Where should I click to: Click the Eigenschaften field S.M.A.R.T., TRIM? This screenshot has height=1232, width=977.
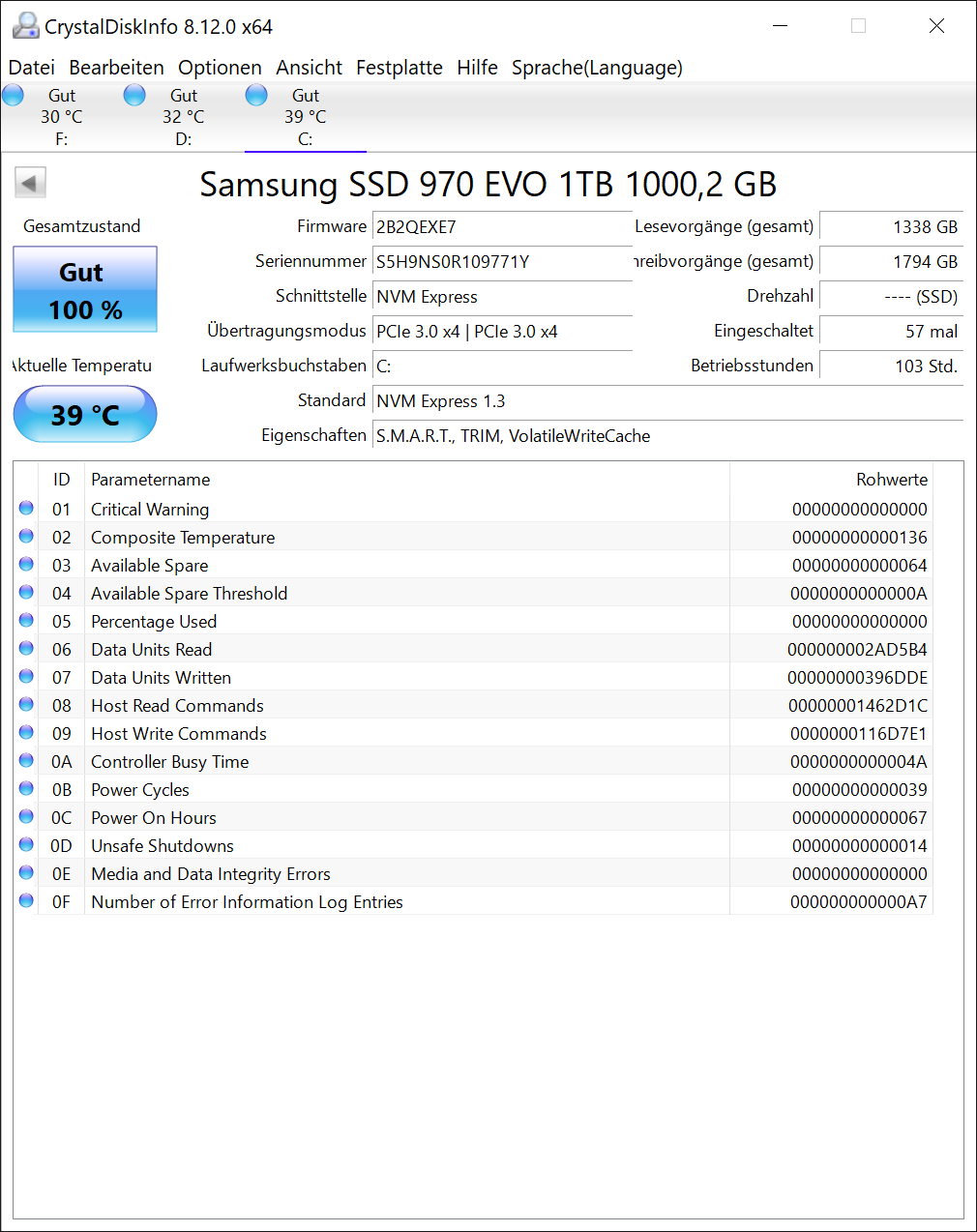click(x=667, y=436)
